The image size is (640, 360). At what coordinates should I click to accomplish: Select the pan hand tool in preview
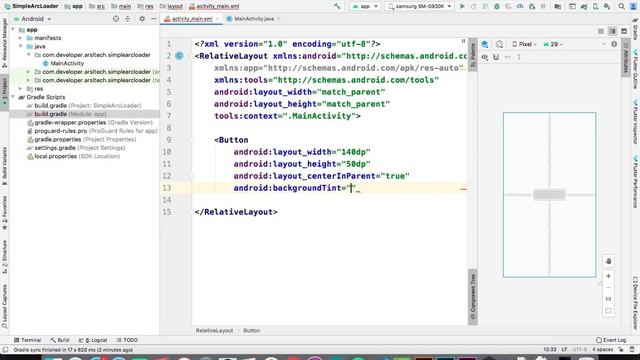click(608, 261)
